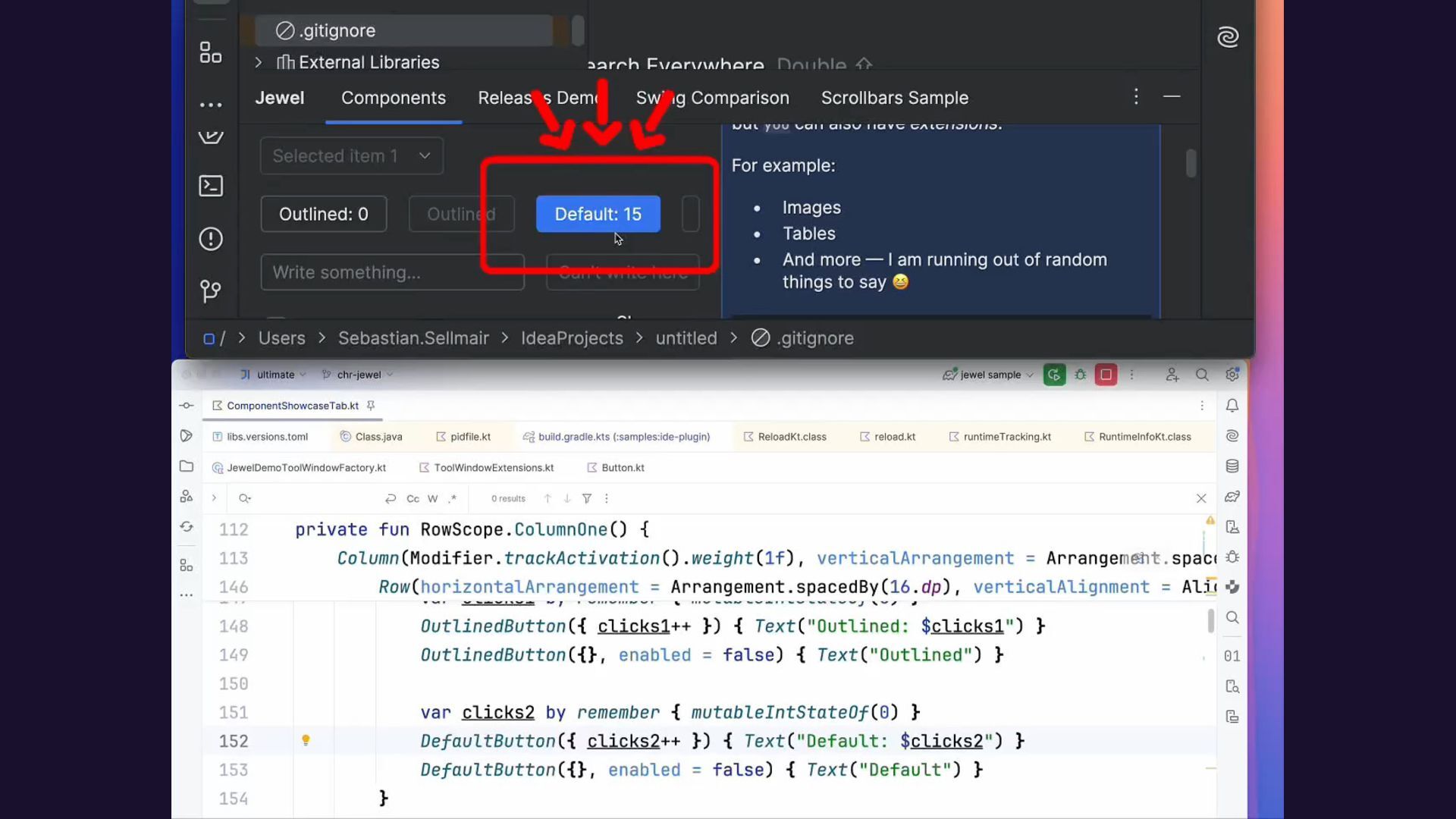Toggle Match Case in find bar
Viewport: 1456px width, 819px height.
point(413,499)
